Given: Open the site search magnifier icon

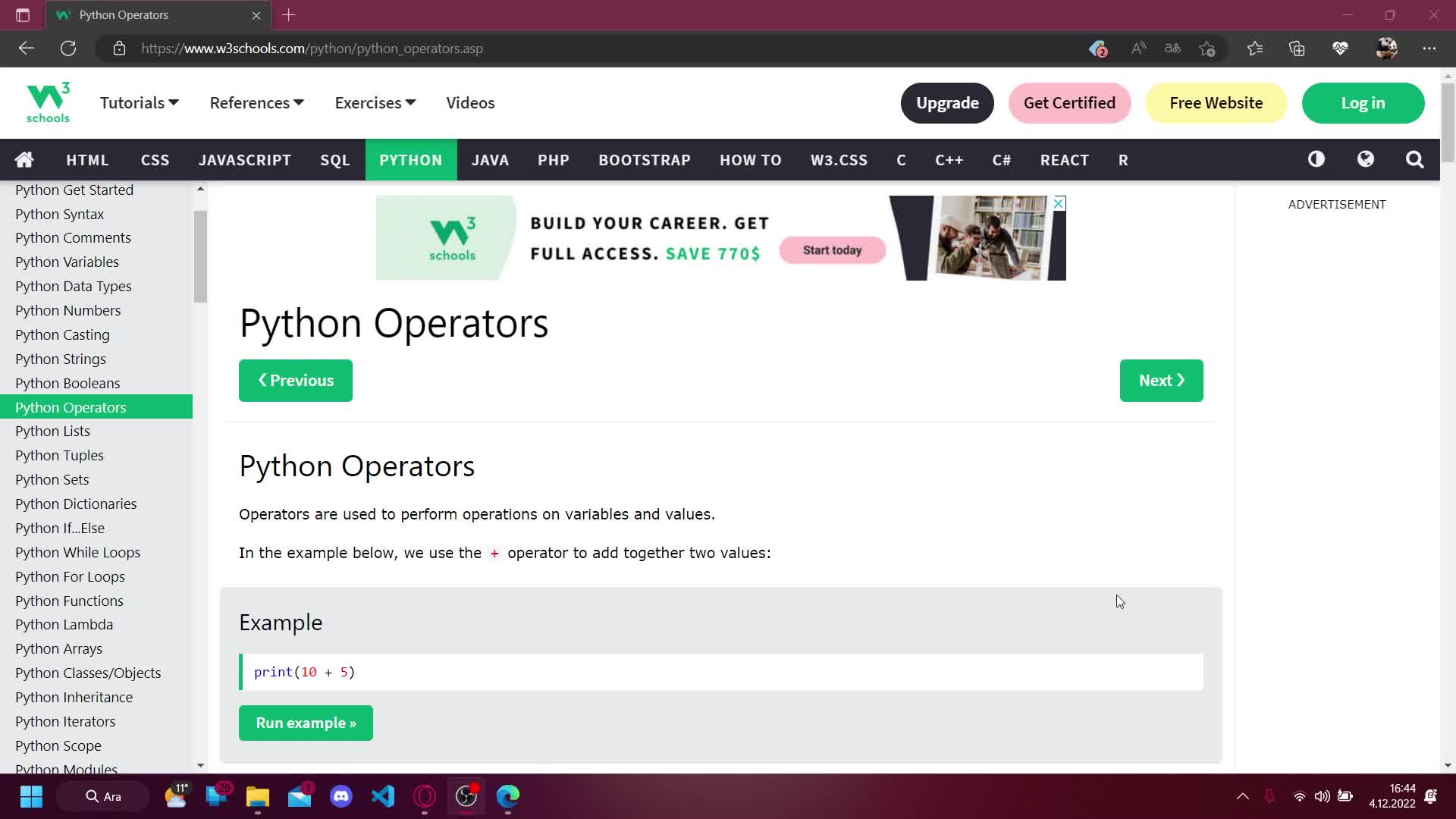Looking at the screenshot, I should point(1415,159).
